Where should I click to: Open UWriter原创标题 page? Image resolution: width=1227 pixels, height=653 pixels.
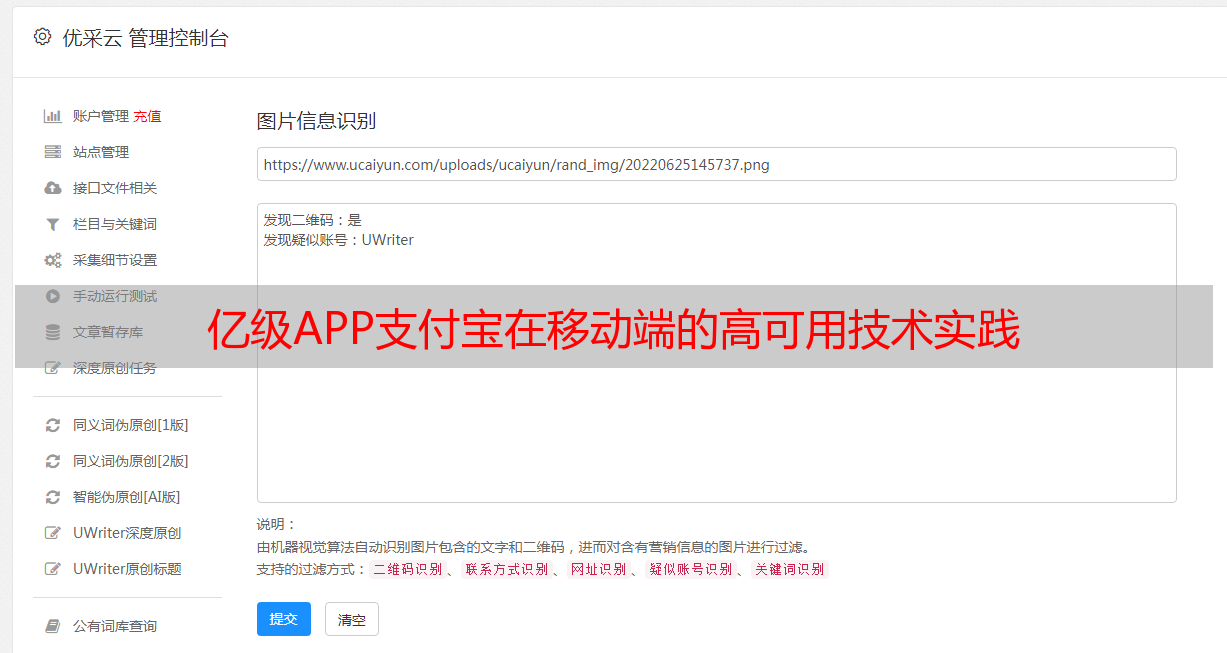coord(127,569)
